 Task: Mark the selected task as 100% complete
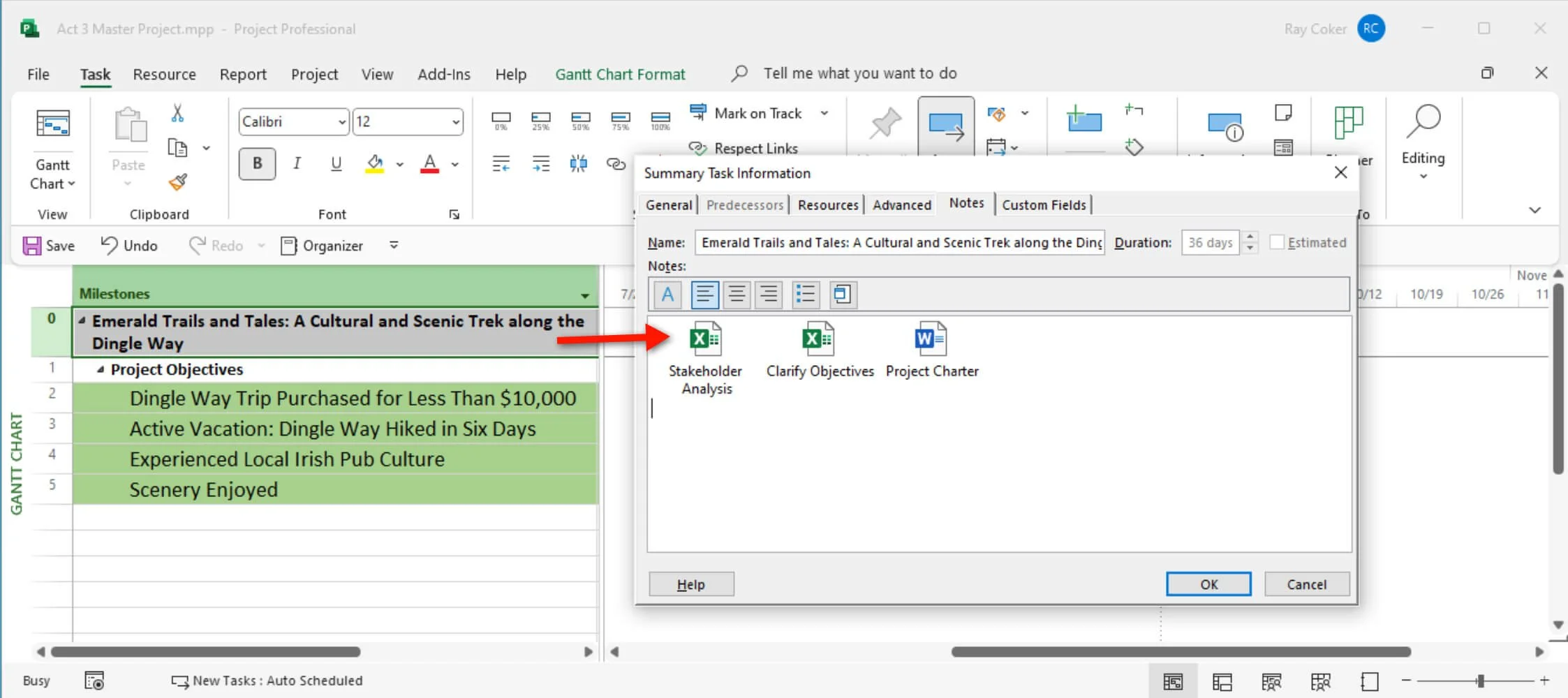(x=659, y=119)
